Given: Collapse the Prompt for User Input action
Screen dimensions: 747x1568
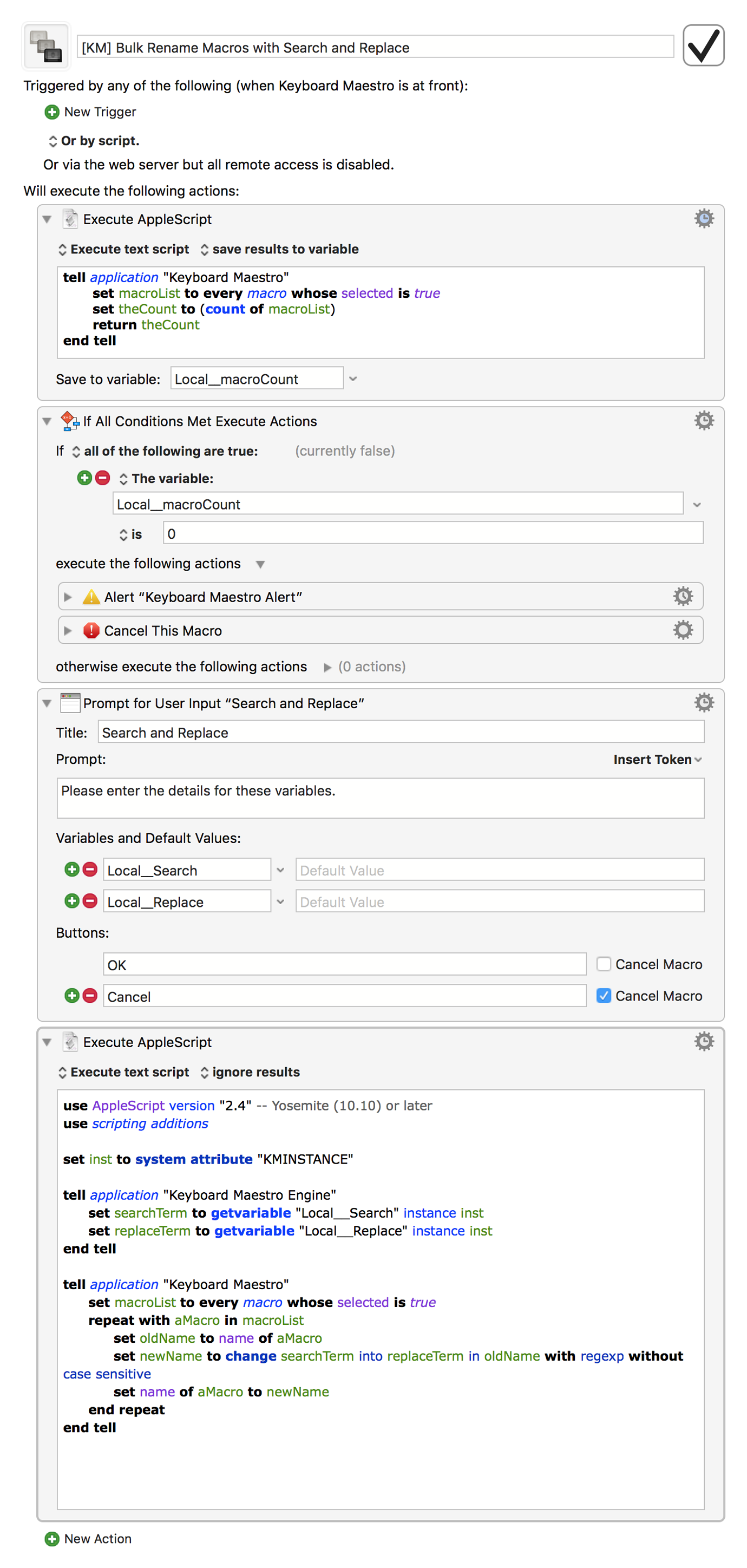Looking at the screenshot, I should click(x=47, y=703).
